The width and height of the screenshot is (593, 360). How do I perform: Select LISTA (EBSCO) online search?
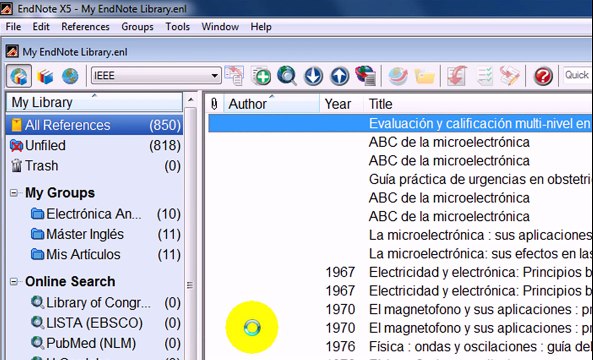106,323
